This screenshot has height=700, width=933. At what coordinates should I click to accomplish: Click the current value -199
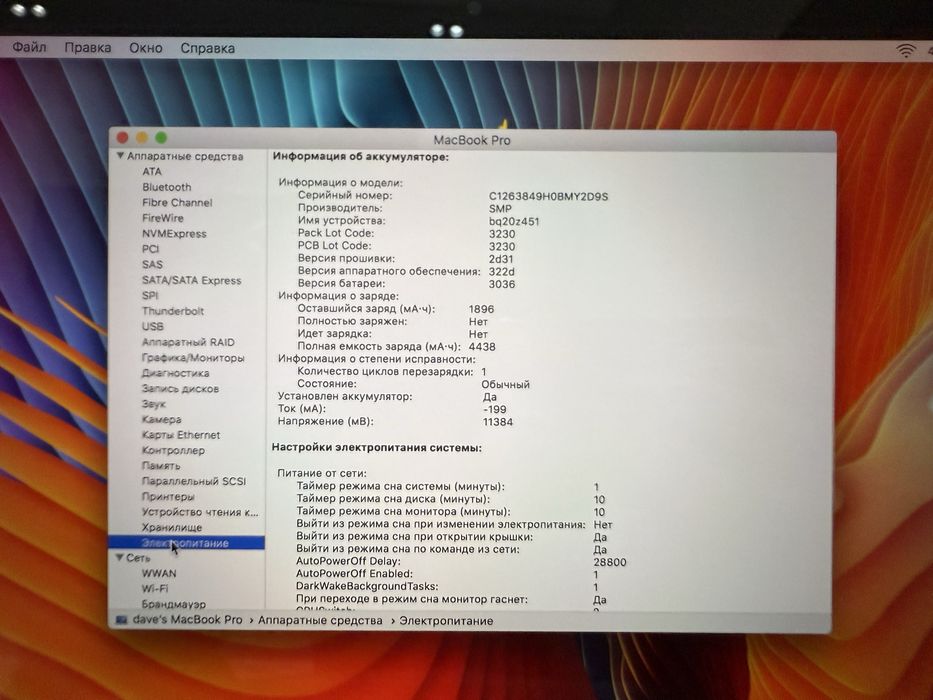pyautogui.click(x=495, y=409)
